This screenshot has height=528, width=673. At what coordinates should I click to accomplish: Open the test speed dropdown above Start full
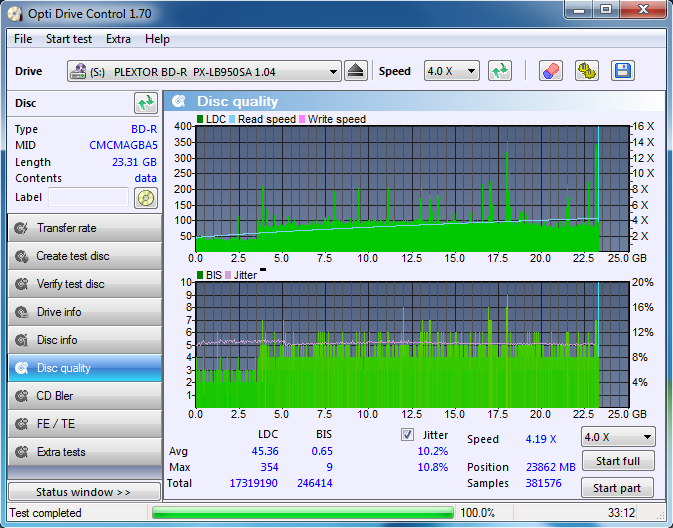point(618,437)
